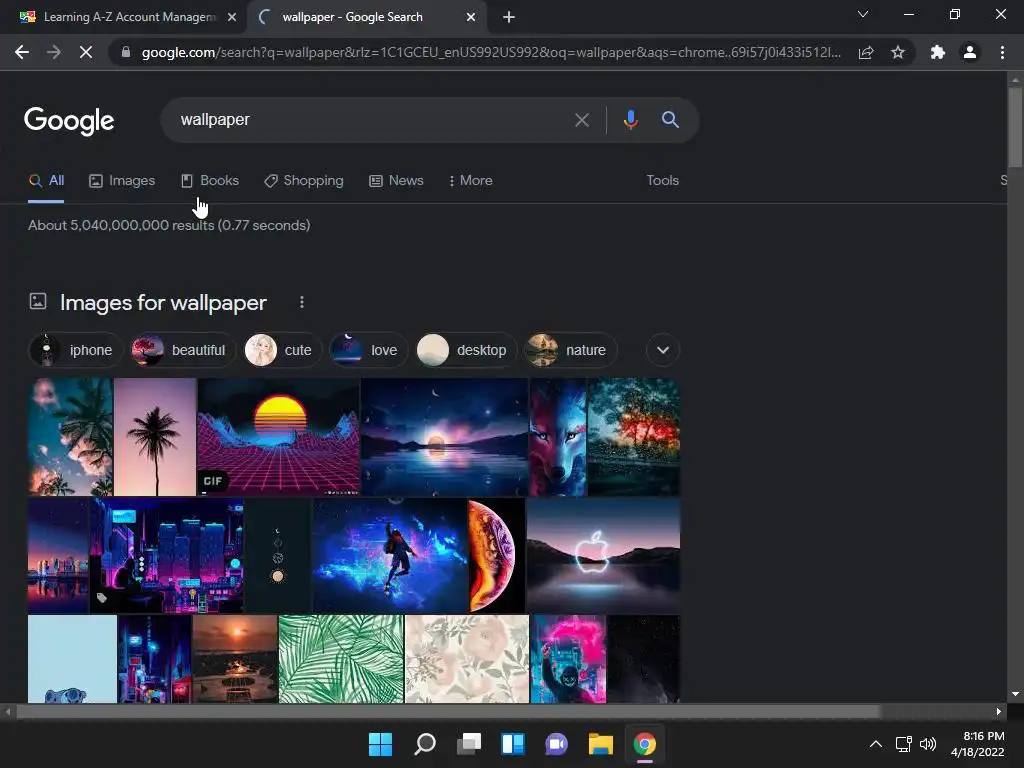Click the padlock site info icon
1024x768 pixels.
[x=126, y=52]
